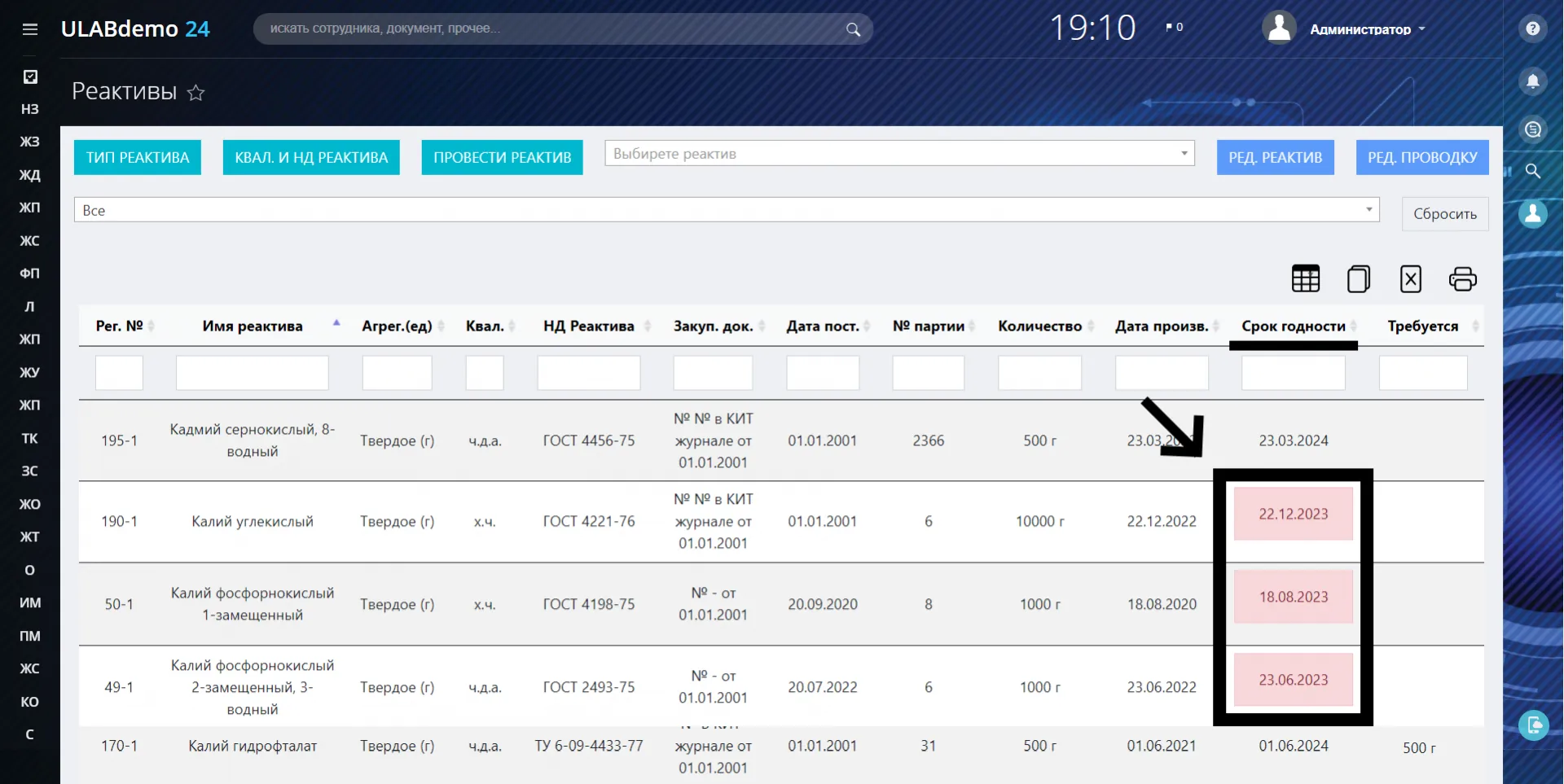
Task: Open ТК sidebar menu item
Action: (30, 438)
